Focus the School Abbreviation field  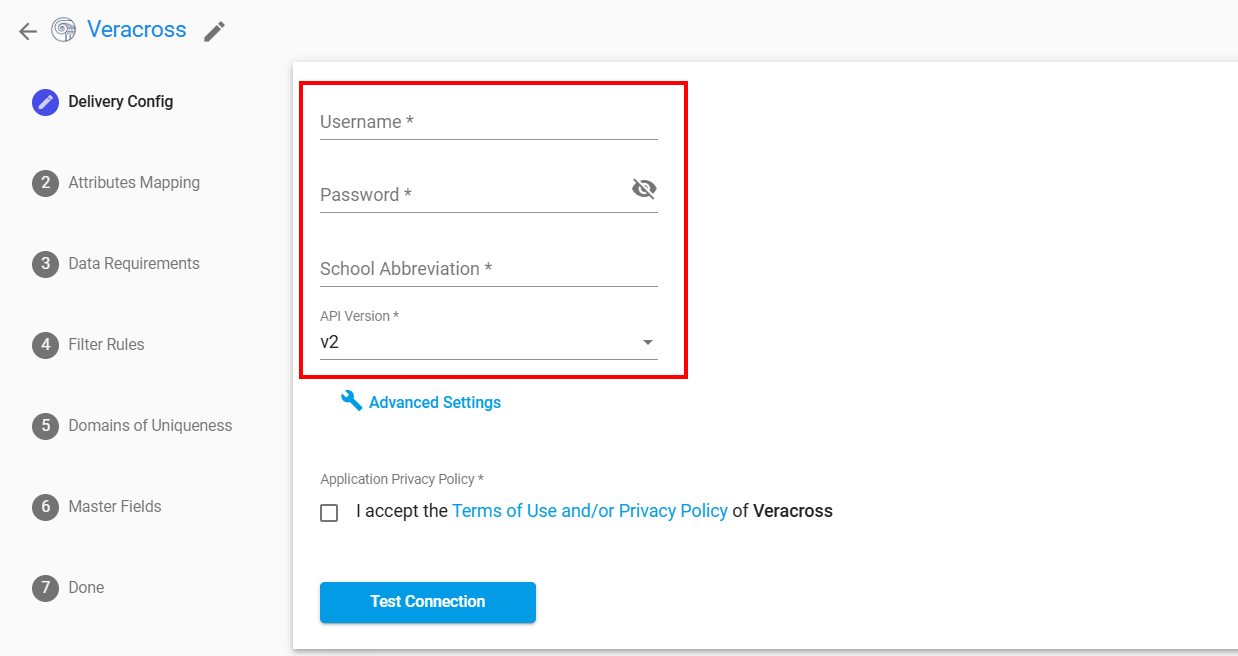[488, 269]
